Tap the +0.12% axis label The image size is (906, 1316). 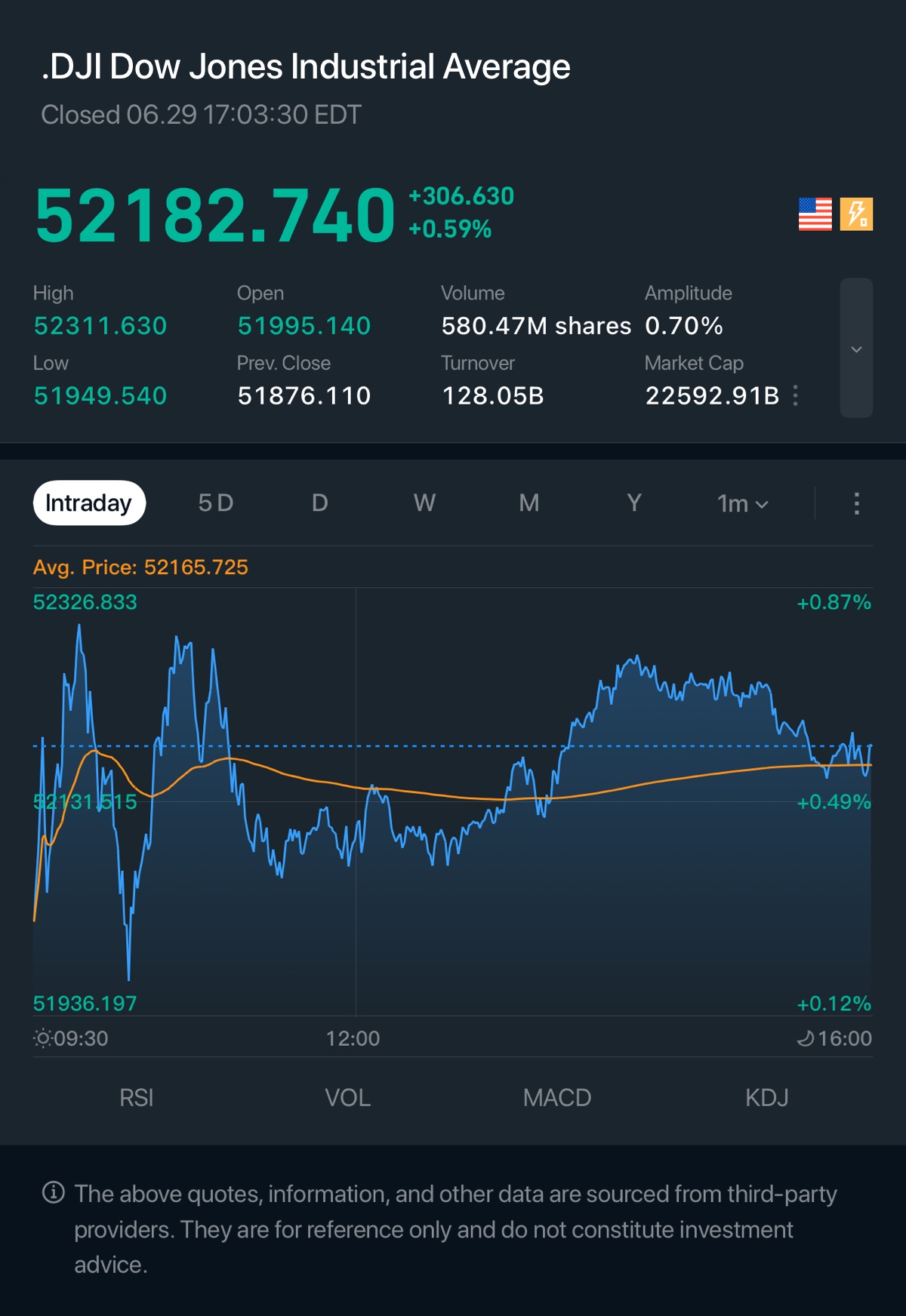point(834,1004)
